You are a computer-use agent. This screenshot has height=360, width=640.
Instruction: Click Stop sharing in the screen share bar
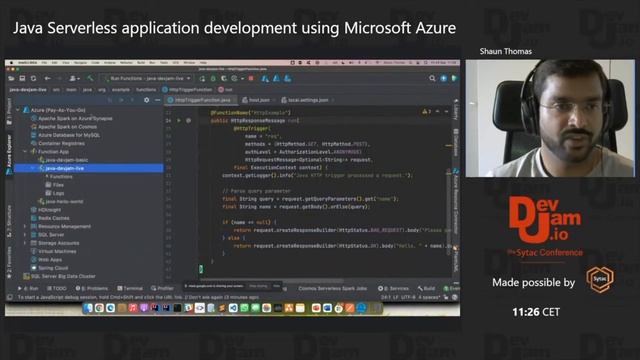point(258,286)
